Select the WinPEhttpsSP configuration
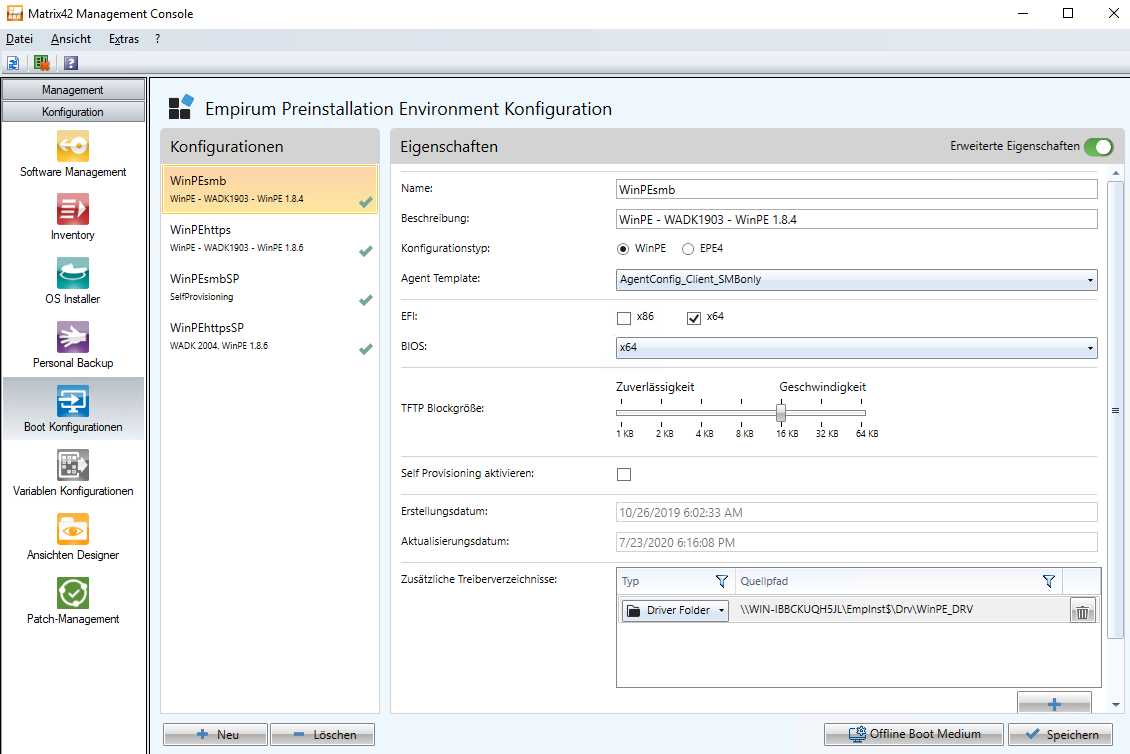 coord(270,337)
